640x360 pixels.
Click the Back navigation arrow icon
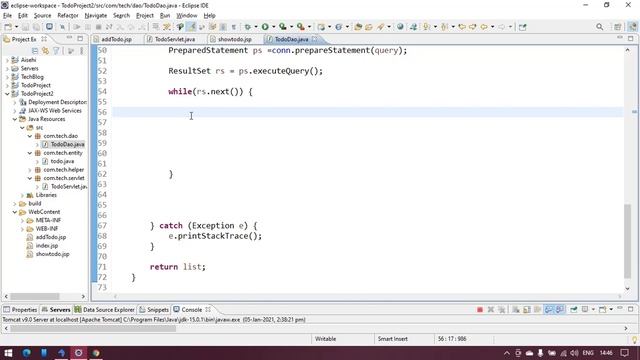[484, 27]
